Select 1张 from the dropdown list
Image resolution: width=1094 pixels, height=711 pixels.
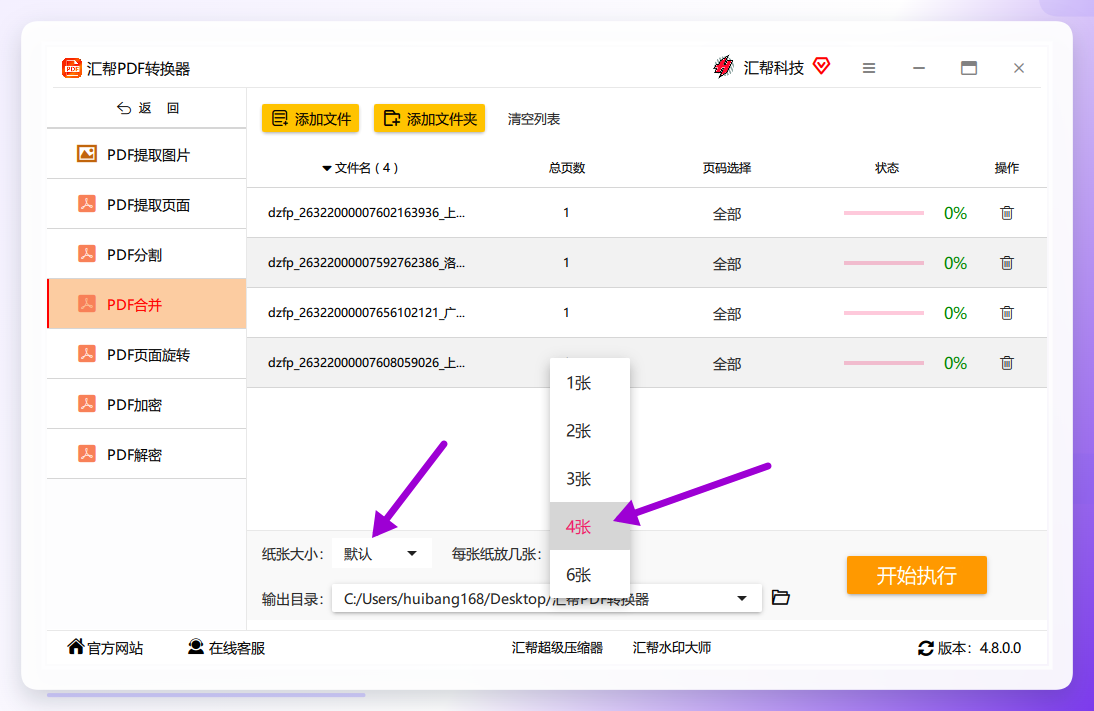(x=590, y=383)
